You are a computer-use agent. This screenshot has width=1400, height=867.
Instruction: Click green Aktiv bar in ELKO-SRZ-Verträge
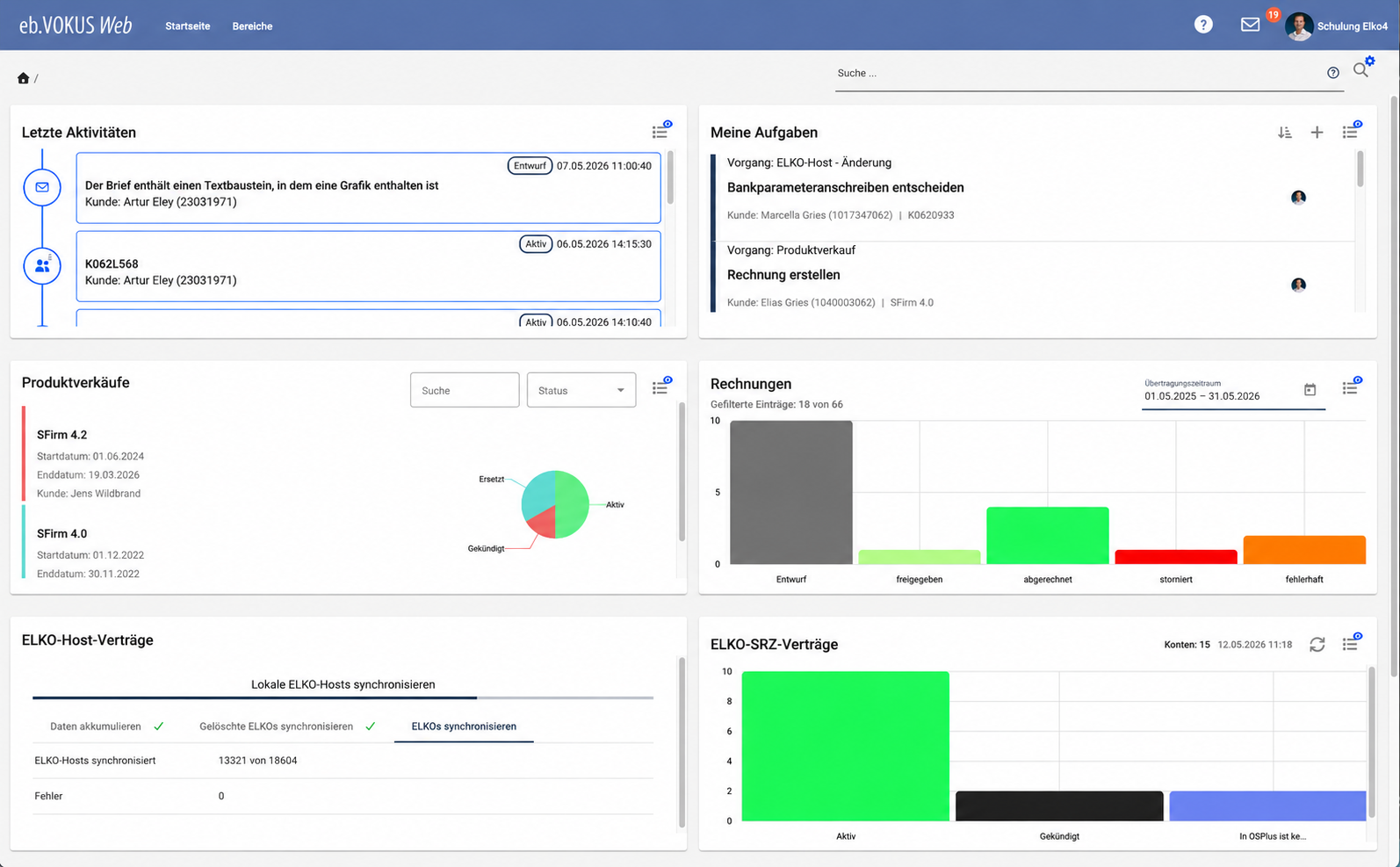(x=845, y=746)
